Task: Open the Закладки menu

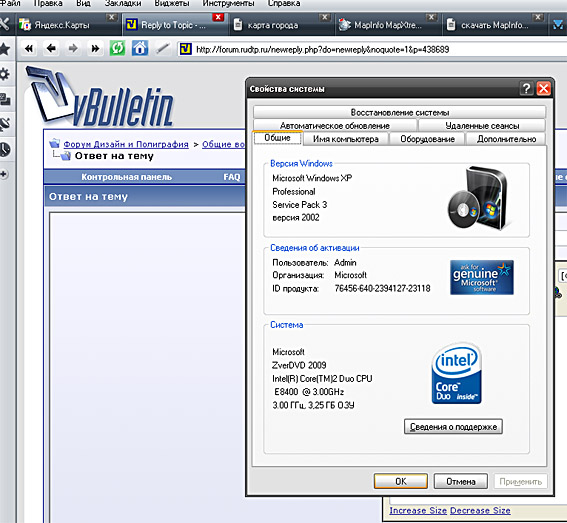Action: (123, 4)
